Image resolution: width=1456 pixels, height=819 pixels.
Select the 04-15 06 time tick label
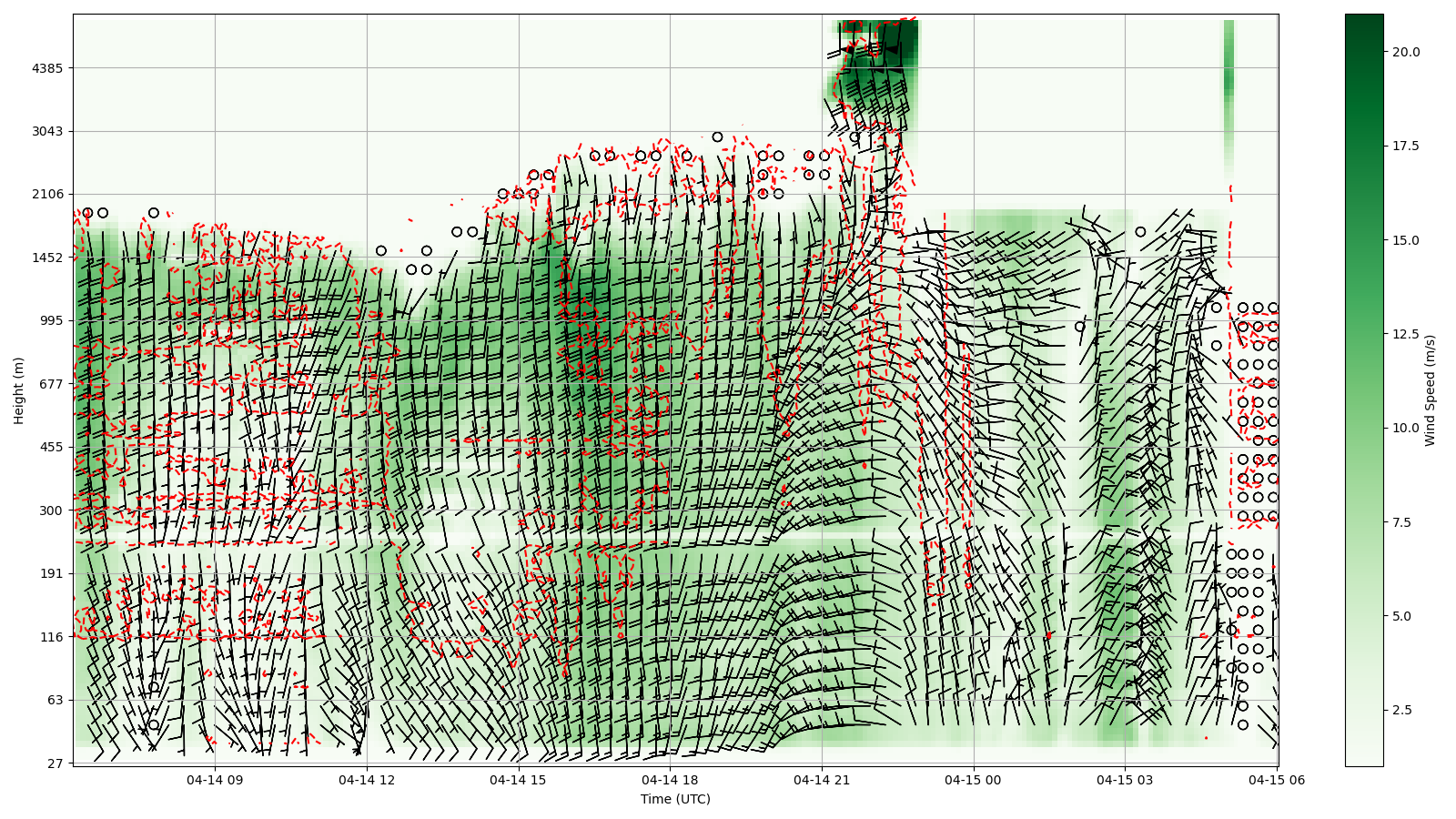1277,780
